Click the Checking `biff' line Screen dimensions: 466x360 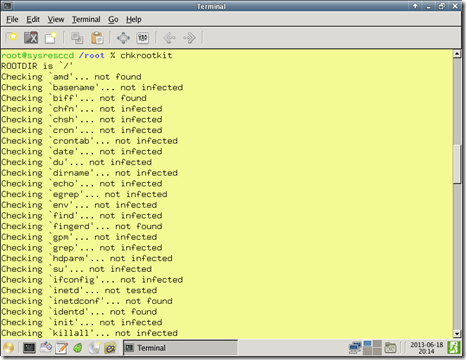pos(74,98)
